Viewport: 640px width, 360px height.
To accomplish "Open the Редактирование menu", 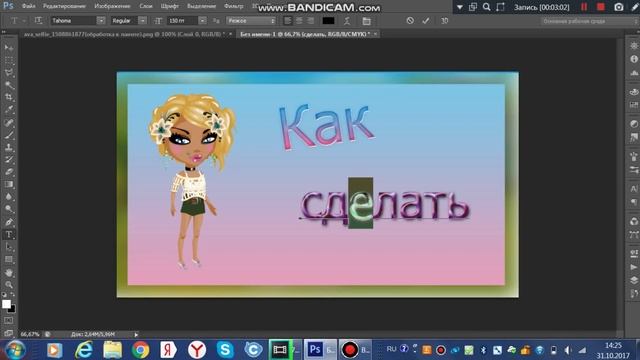I will tap(64, 6).
